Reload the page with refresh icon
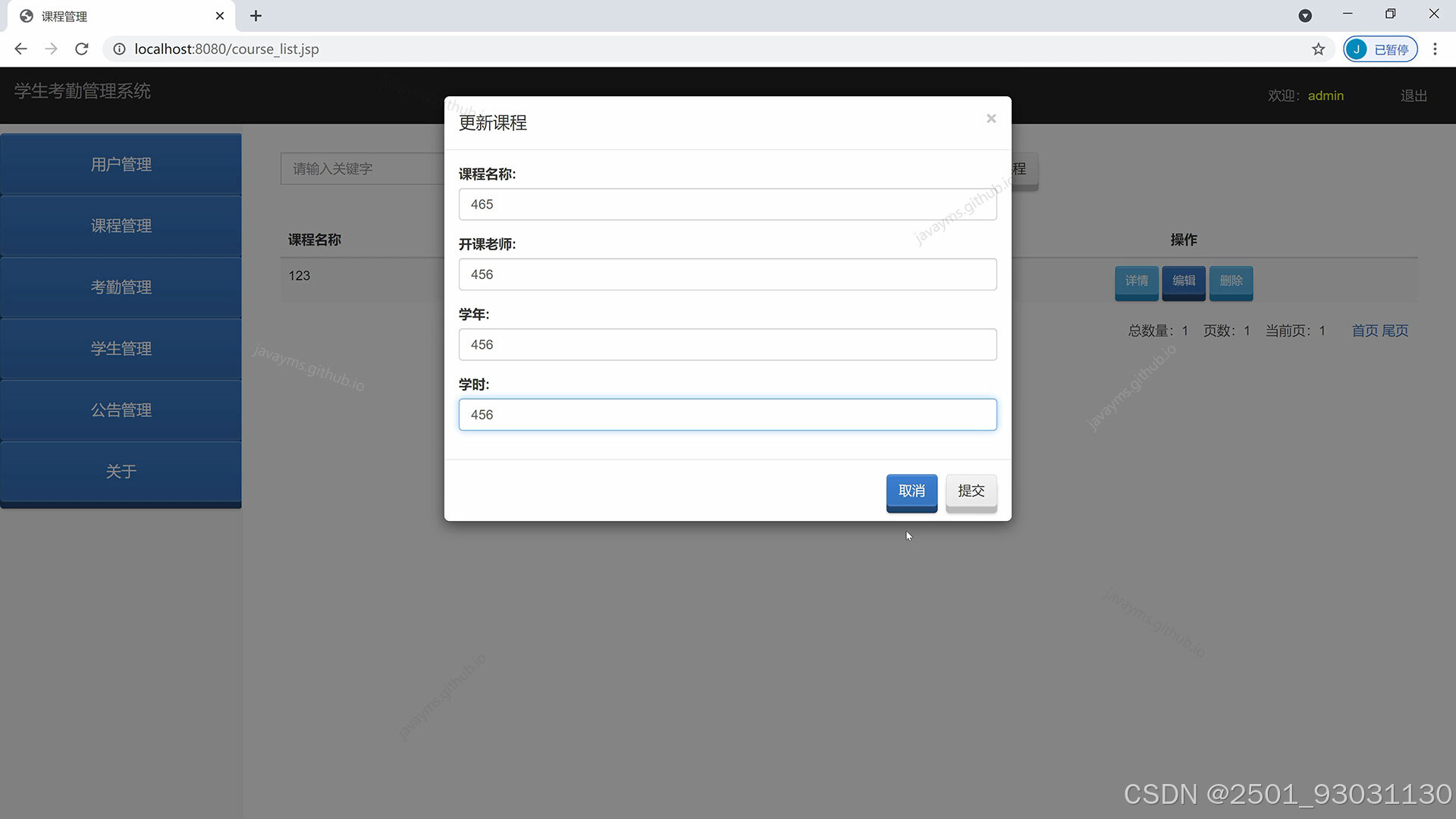The width and height of the screenshot is (1456, 819). (82, 49)
